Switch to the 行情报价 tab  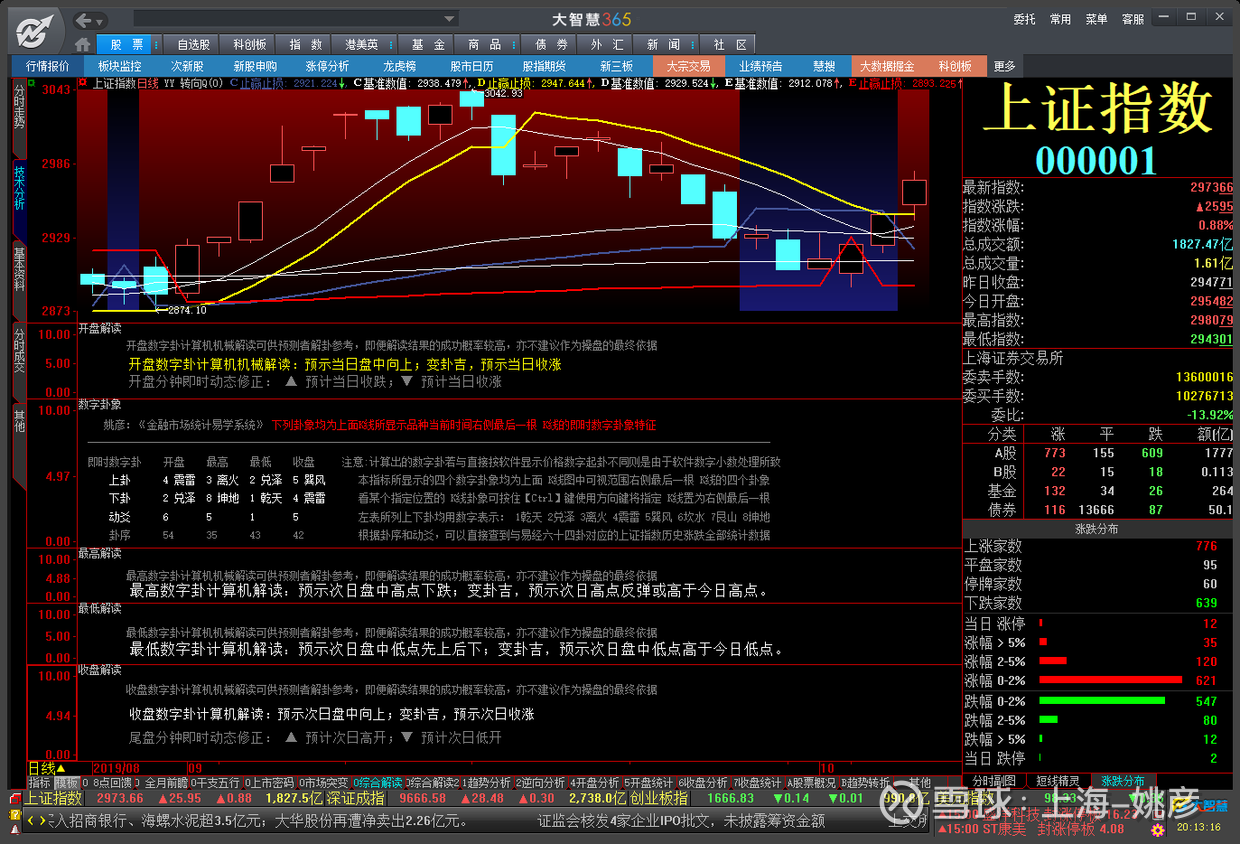coord(47,66)
